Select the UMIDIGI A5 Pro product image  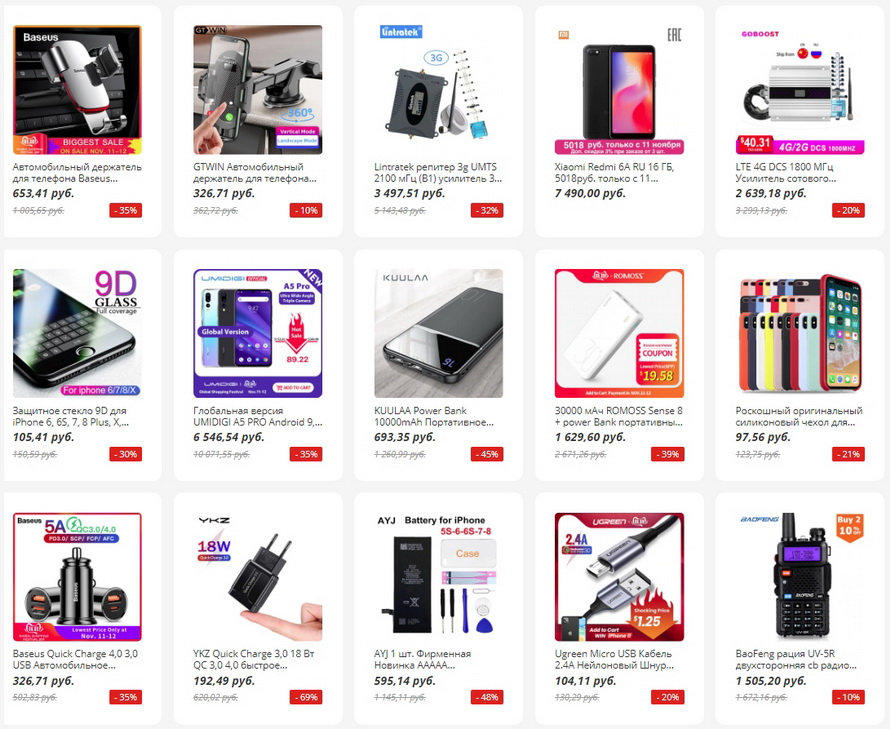(258, 333)
